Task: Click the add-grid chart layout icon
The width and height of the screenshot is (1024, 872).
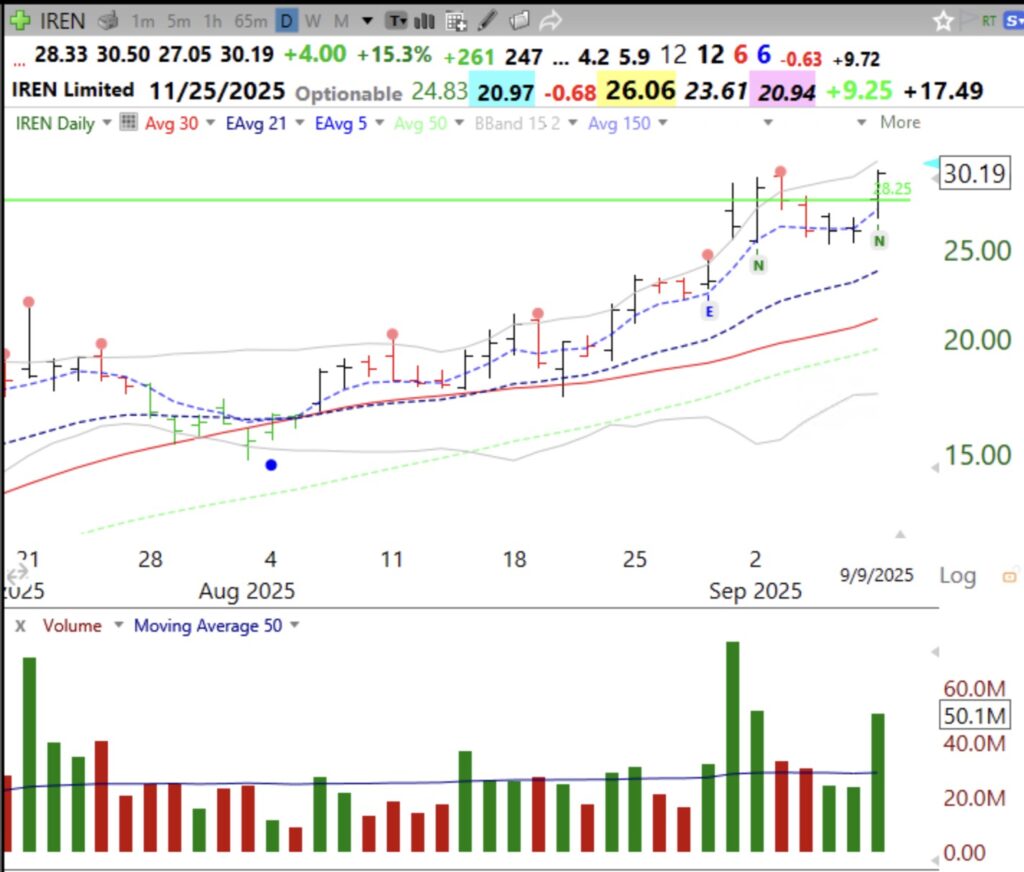Action: coord(456,20)
